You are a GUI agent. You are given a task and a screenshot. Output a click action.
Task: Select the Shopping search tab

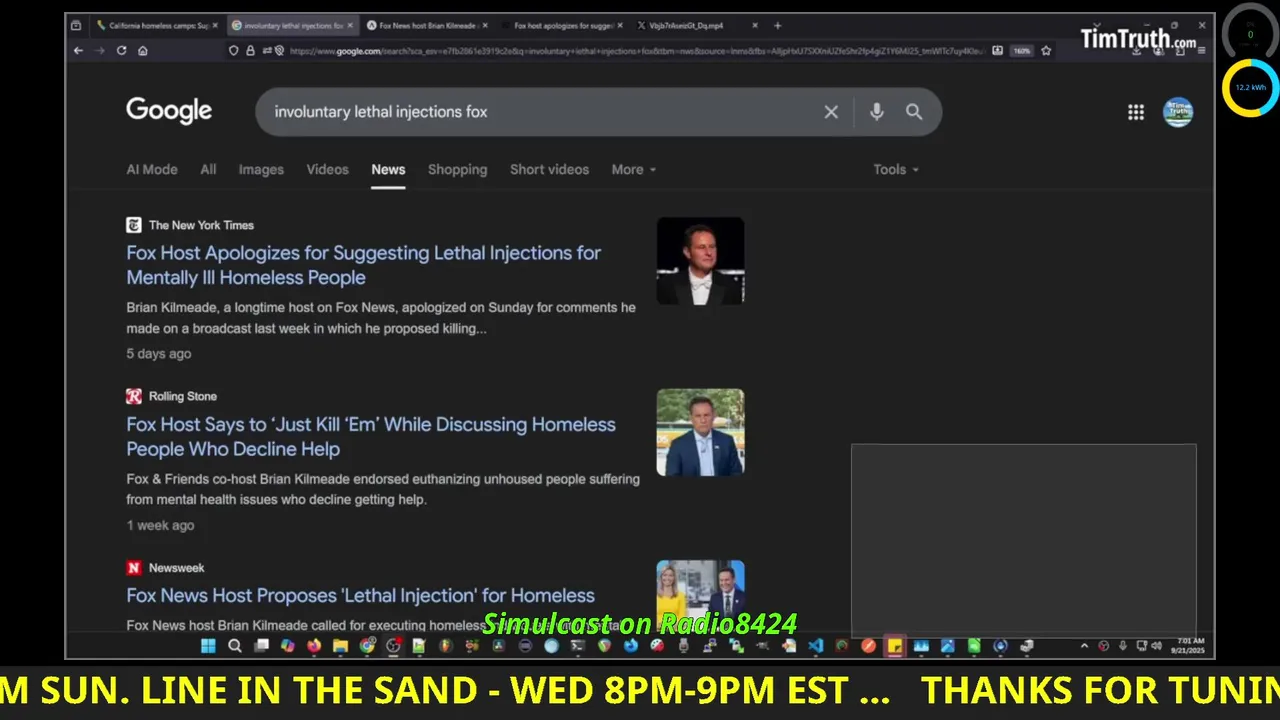[457, 169]
